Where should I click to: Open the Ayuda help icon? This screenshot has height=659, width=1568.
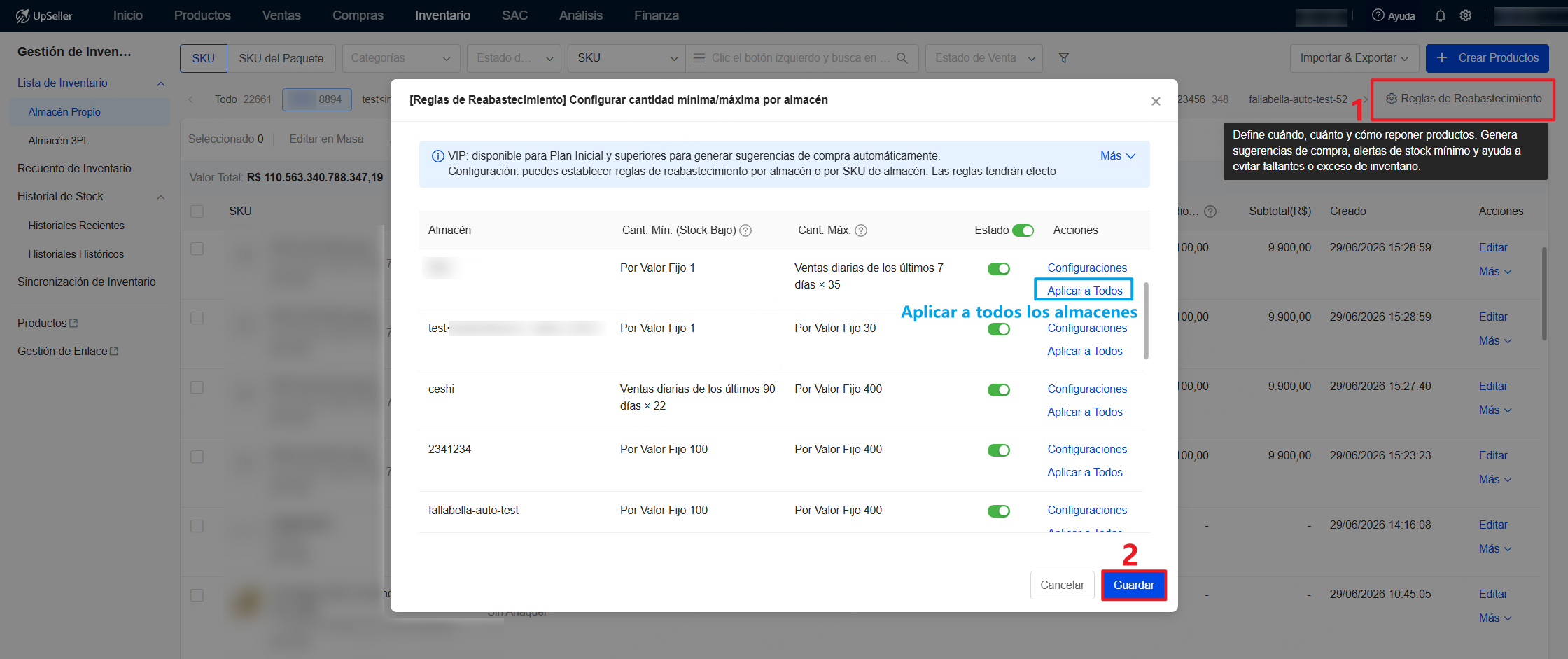1378,15
